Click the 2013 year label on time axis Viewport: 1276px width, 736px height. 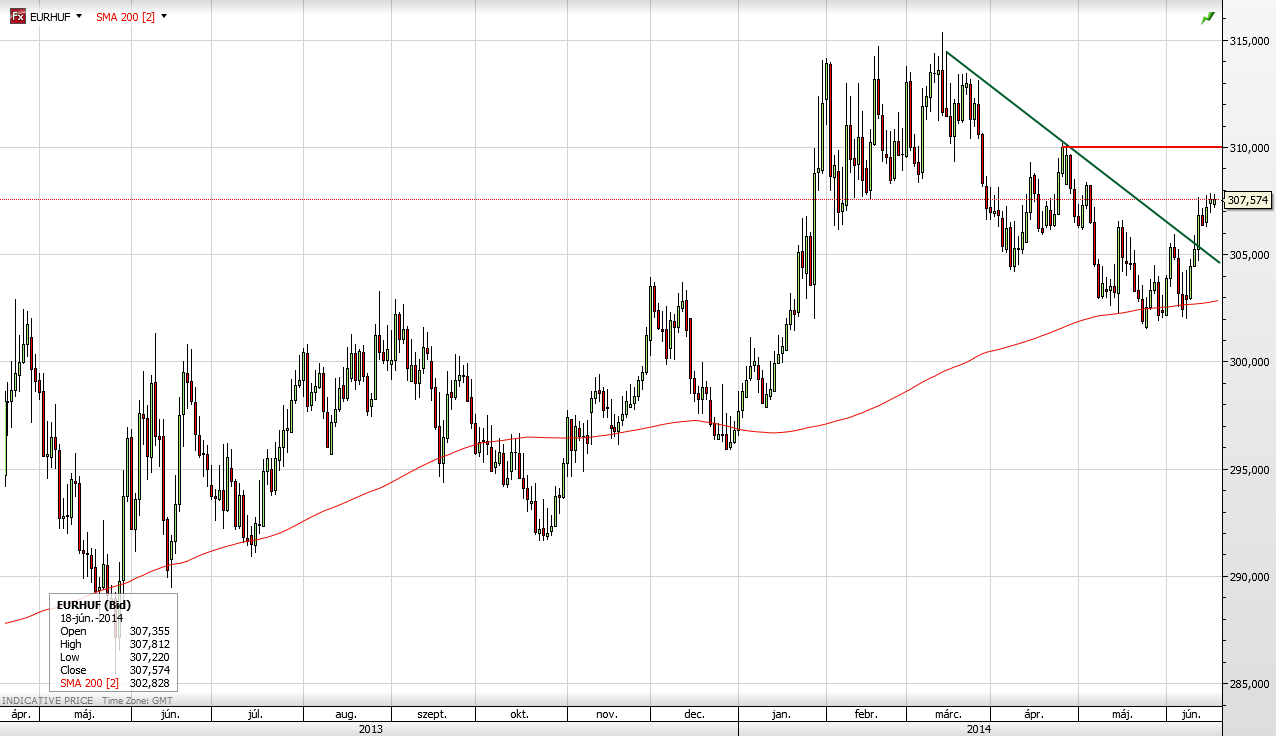[x=369, y=729]
